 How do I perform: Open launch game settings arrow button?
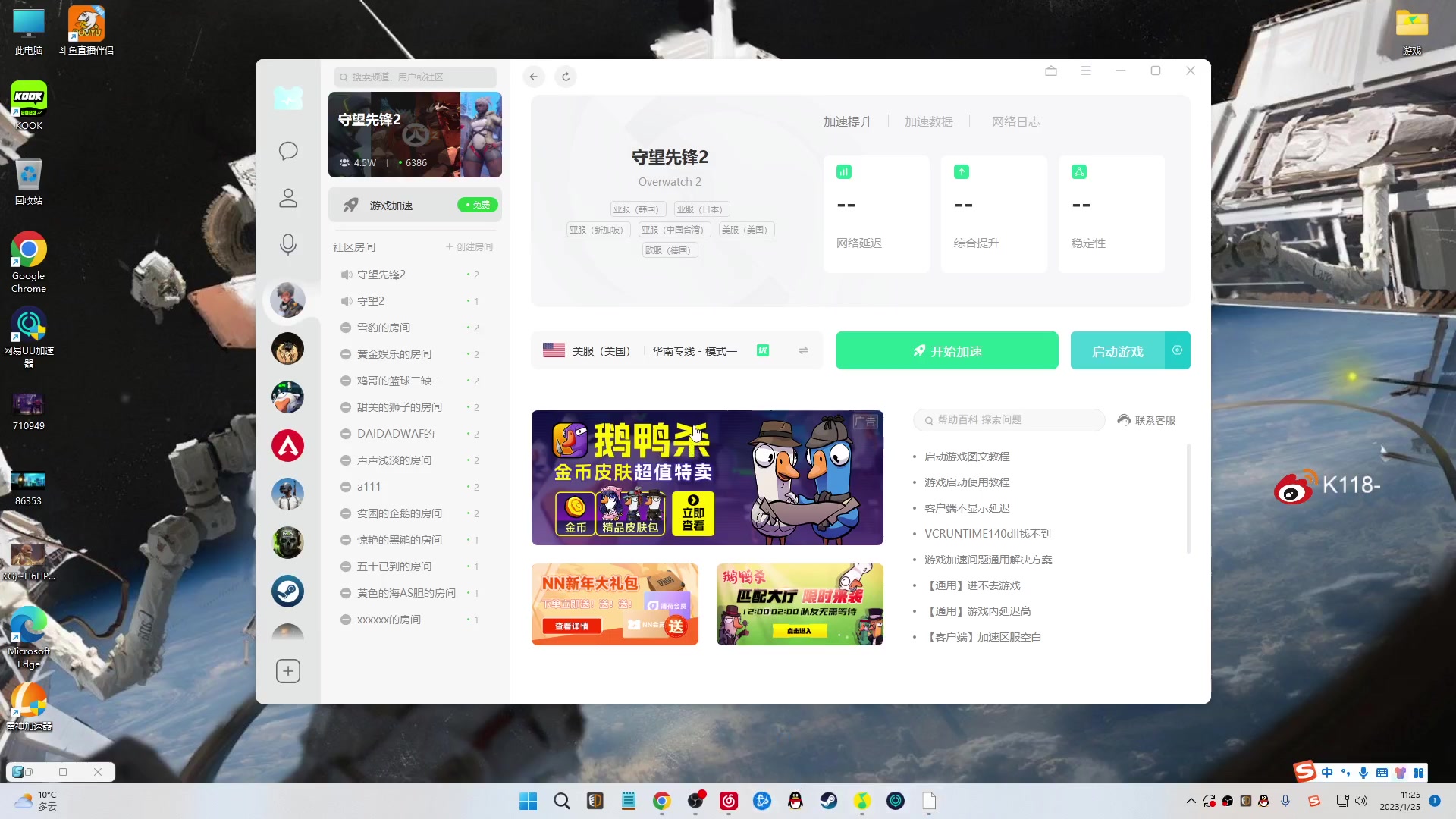(1177, 350)
